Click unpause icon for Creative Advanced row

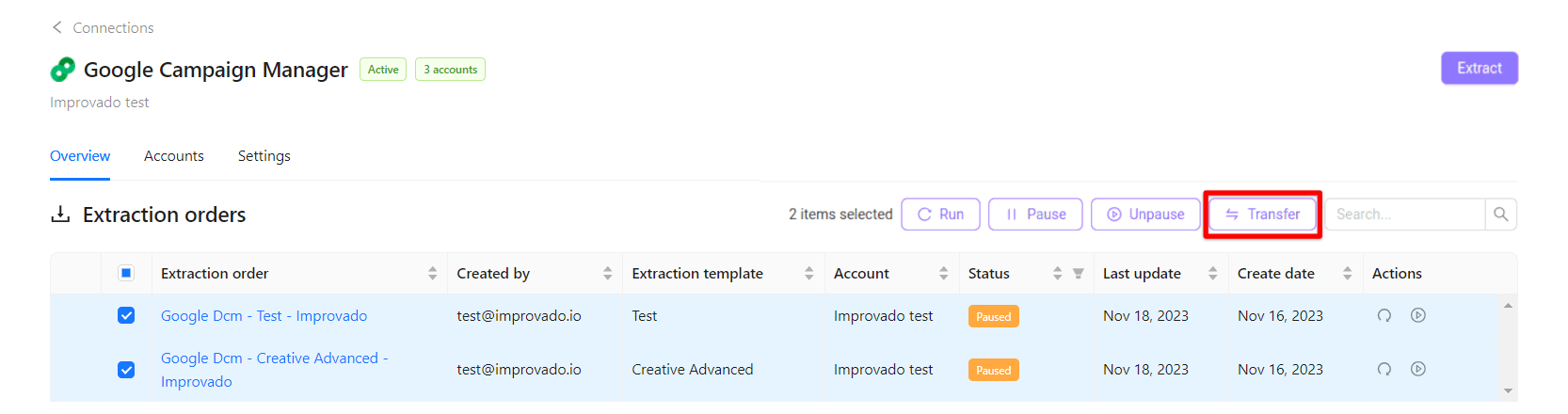click(x=1418, y=369)
